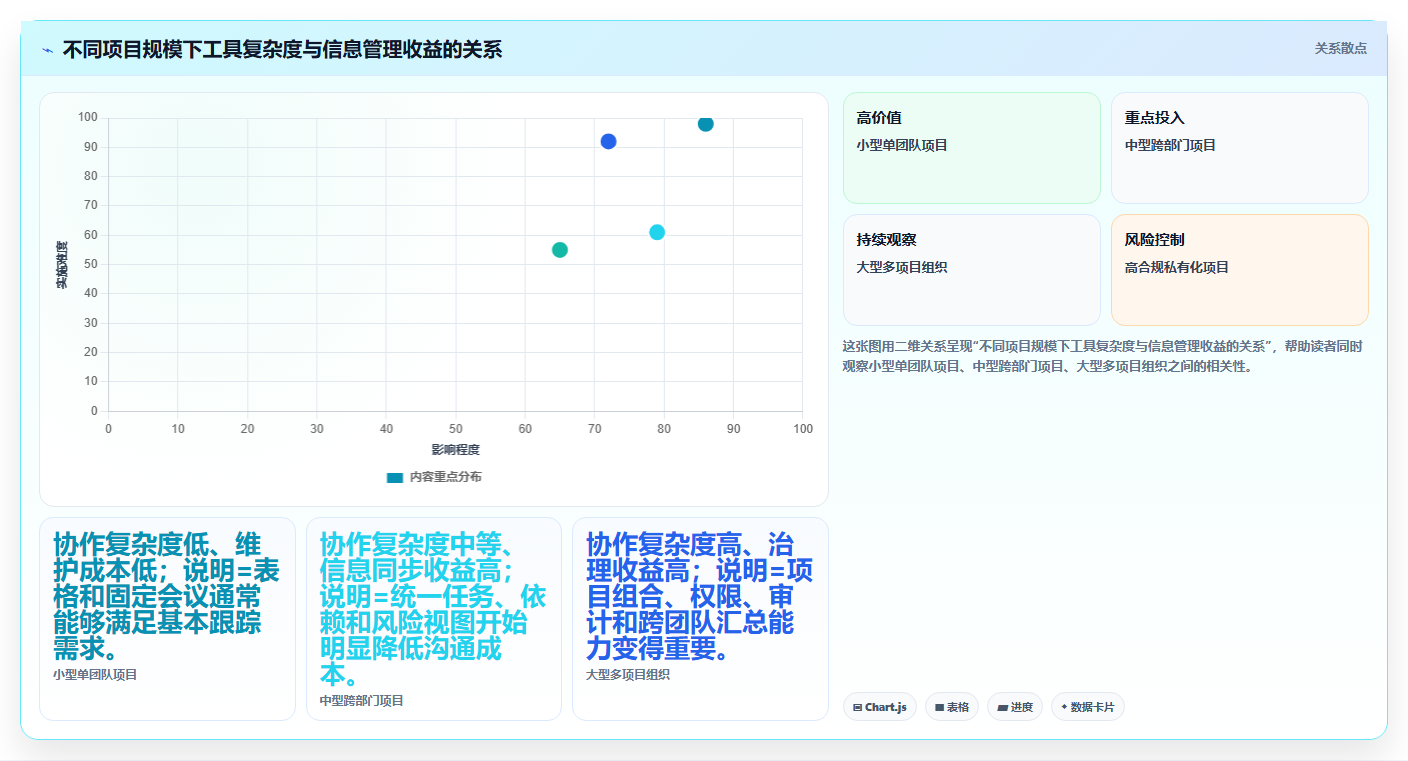The height and width of the screenshot is (761, 1408).
Task: Click the 大型多项目组织 caption under the blue summary
Action: point(628,675)
